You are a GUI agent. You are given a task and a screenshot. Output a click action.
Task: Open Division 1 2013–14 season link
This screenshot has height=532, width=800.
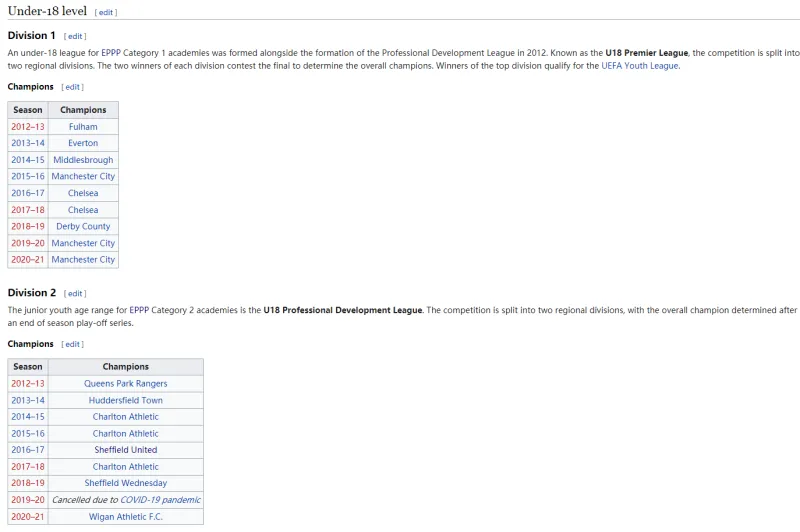[28, 143]
